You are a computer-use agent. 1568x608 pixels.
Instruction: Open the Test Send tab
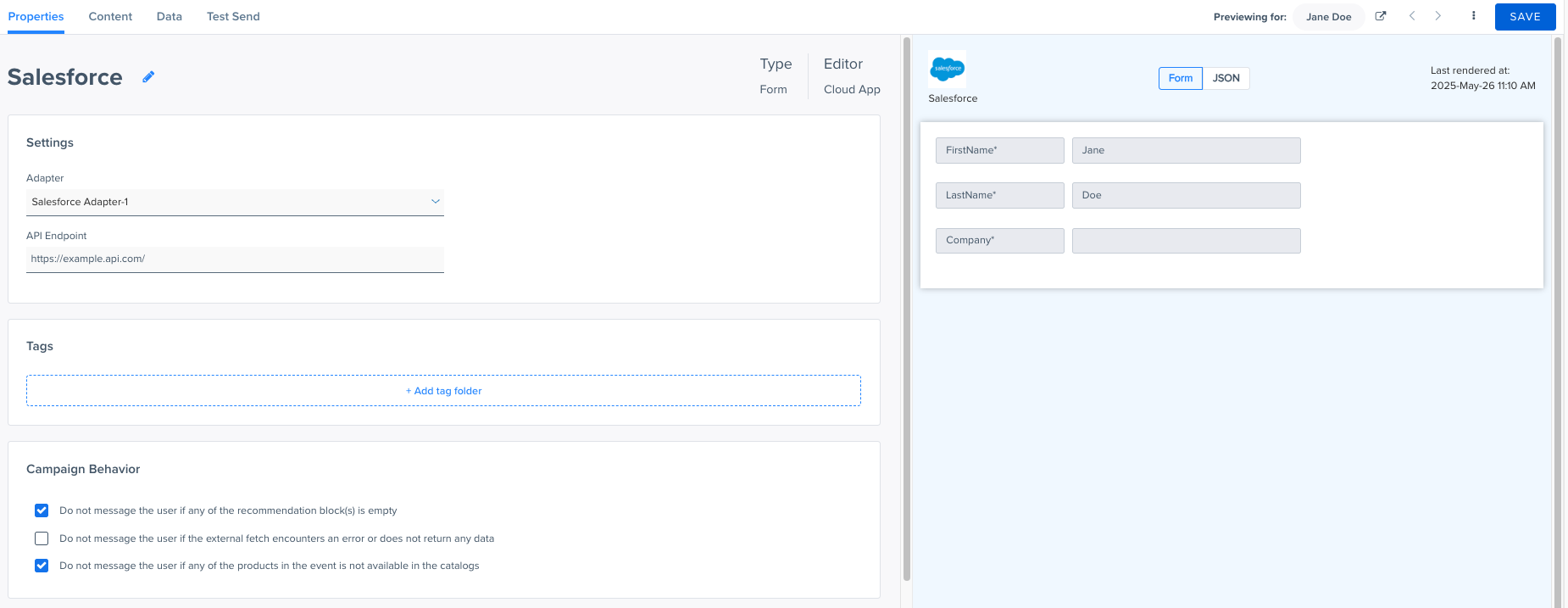(233, 16)
